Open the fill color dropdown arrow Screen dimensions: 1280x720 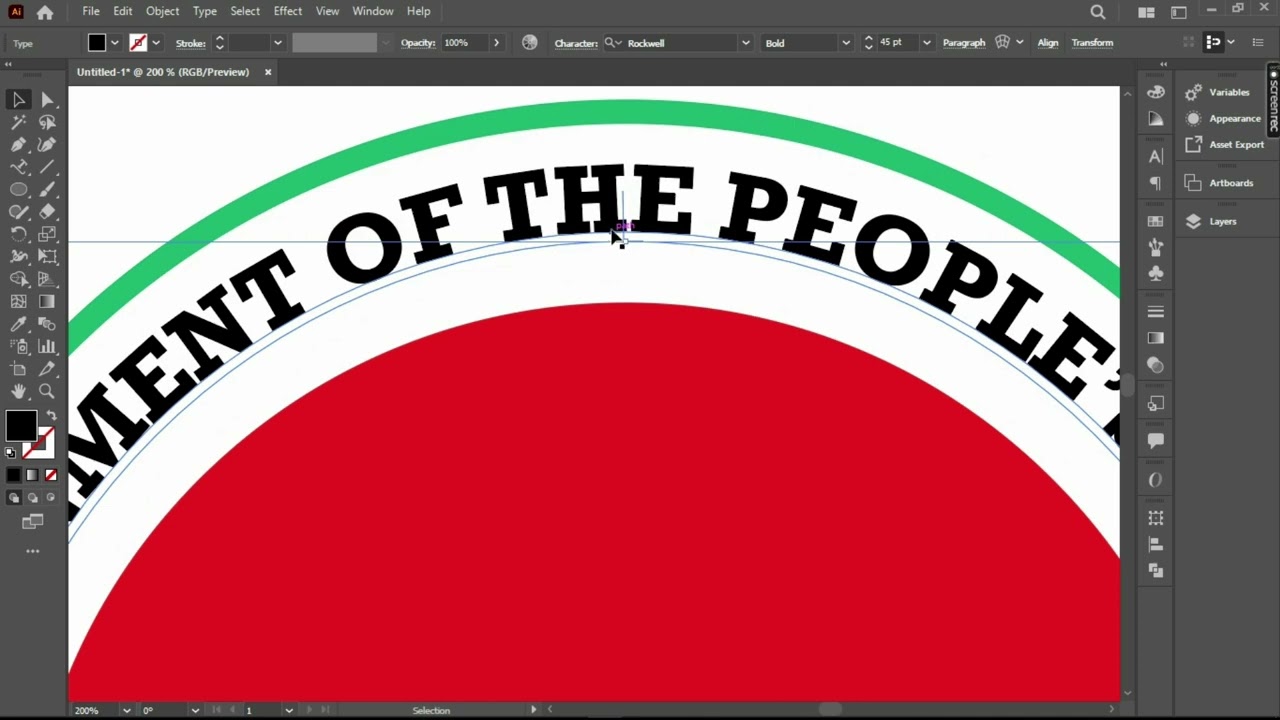point(114,43)
